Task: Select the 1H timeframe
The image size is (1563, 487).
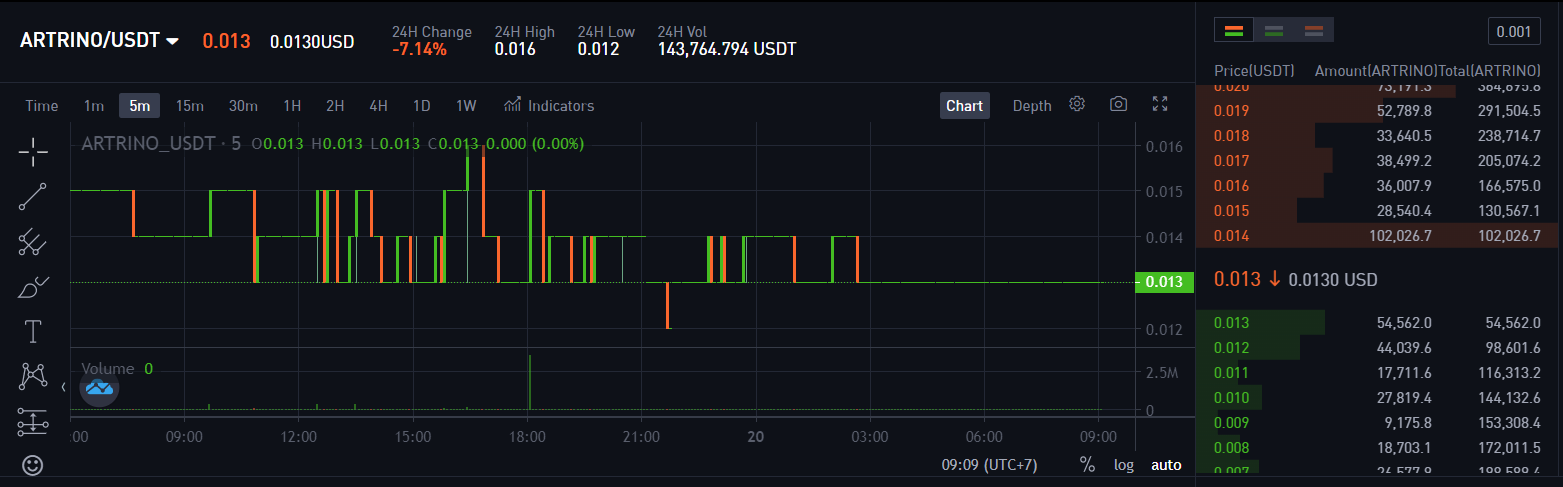Action: (292, 106)
